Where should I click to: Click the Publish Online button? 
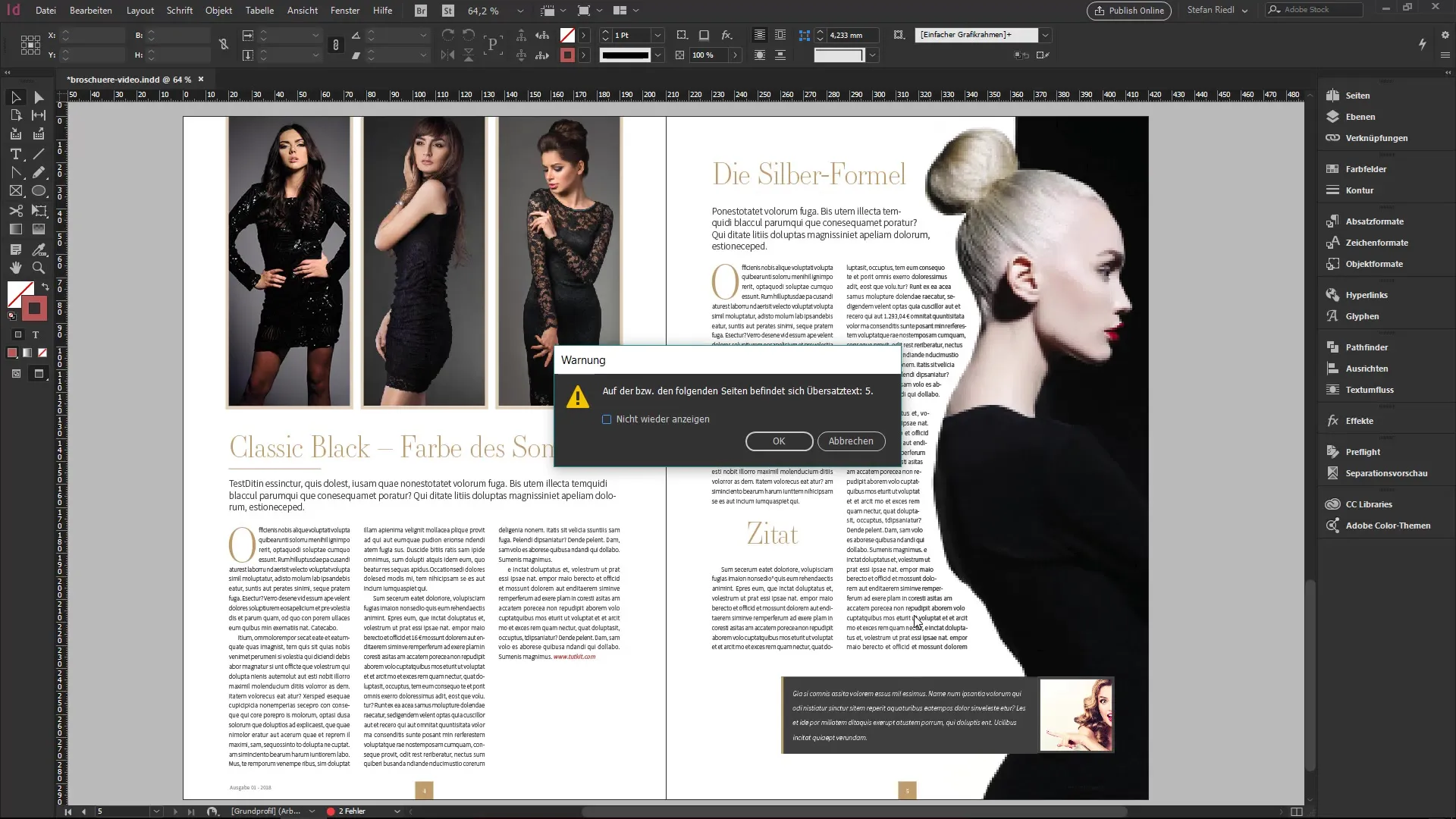coord(1129,11)
